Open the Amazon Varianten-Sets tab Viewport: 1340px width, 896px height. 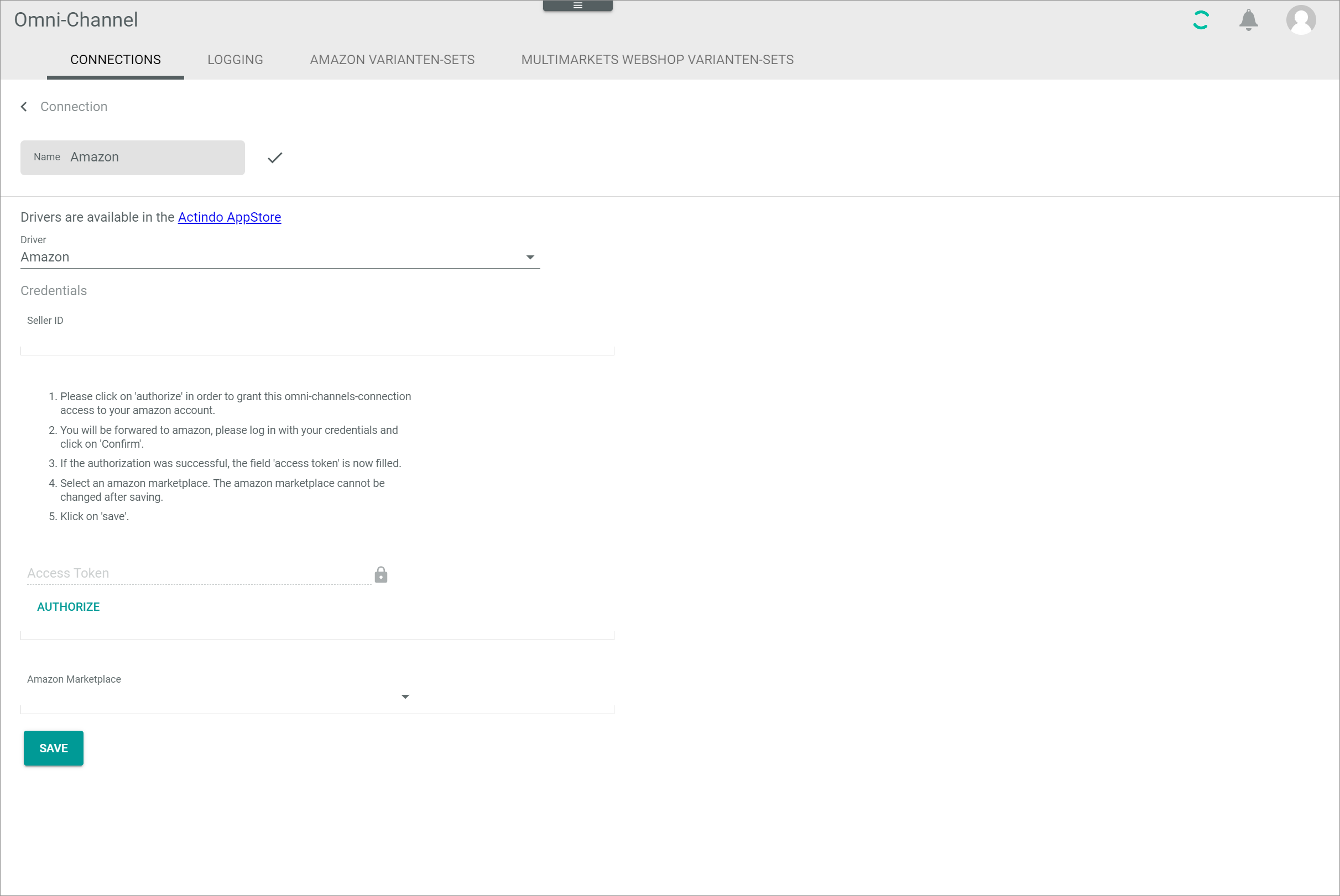pos(392,60)
